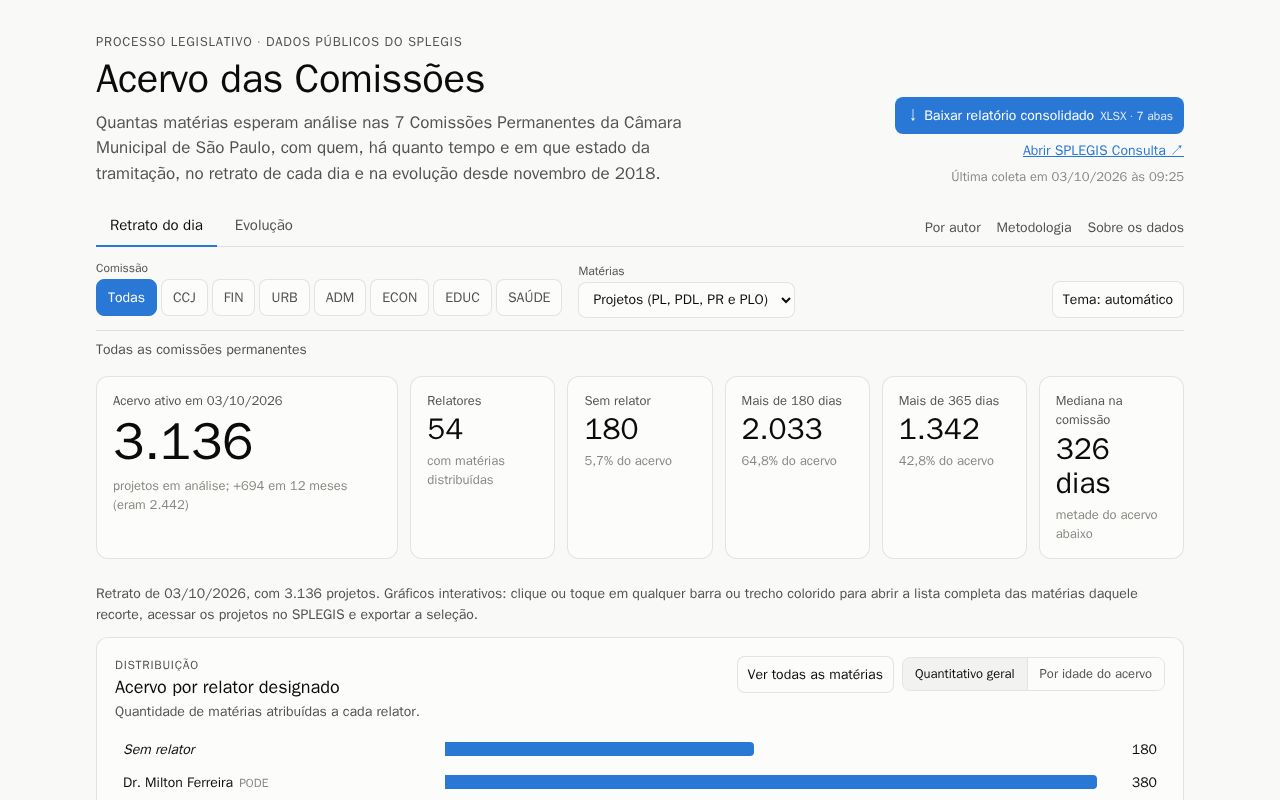Filter by the ADM commission

pyautogui.click(x=340, y=298)
